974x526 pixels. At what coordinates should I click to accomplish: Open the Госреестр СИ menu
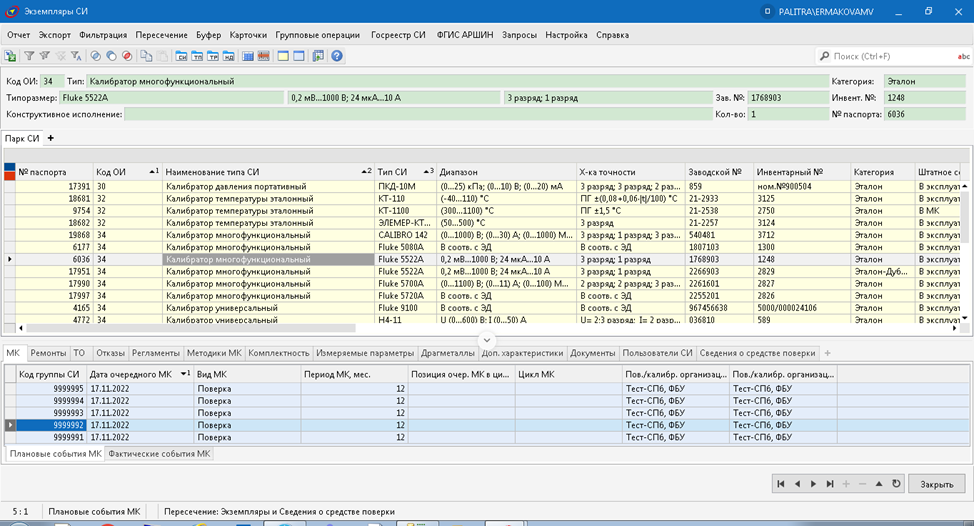[x=398, y=35]
